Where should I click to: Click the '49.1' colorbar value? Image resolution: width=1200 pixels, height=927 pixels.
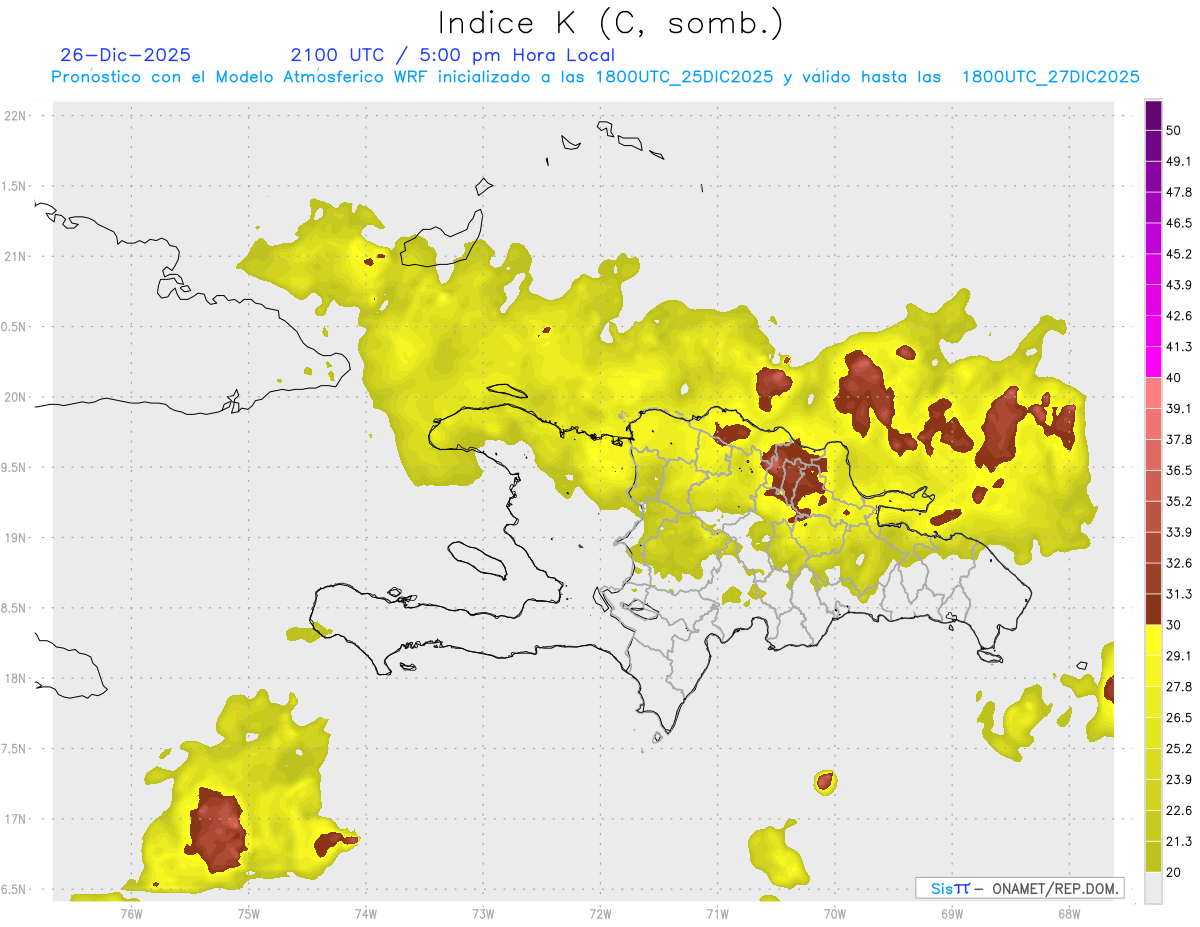click(x=1178, y=161)
